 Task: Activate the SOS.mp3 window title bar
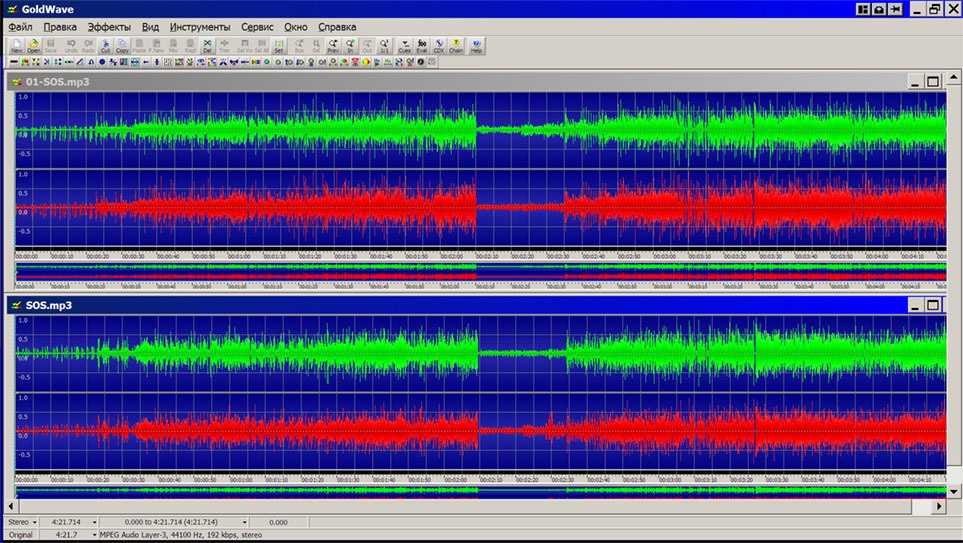[400, 305]
